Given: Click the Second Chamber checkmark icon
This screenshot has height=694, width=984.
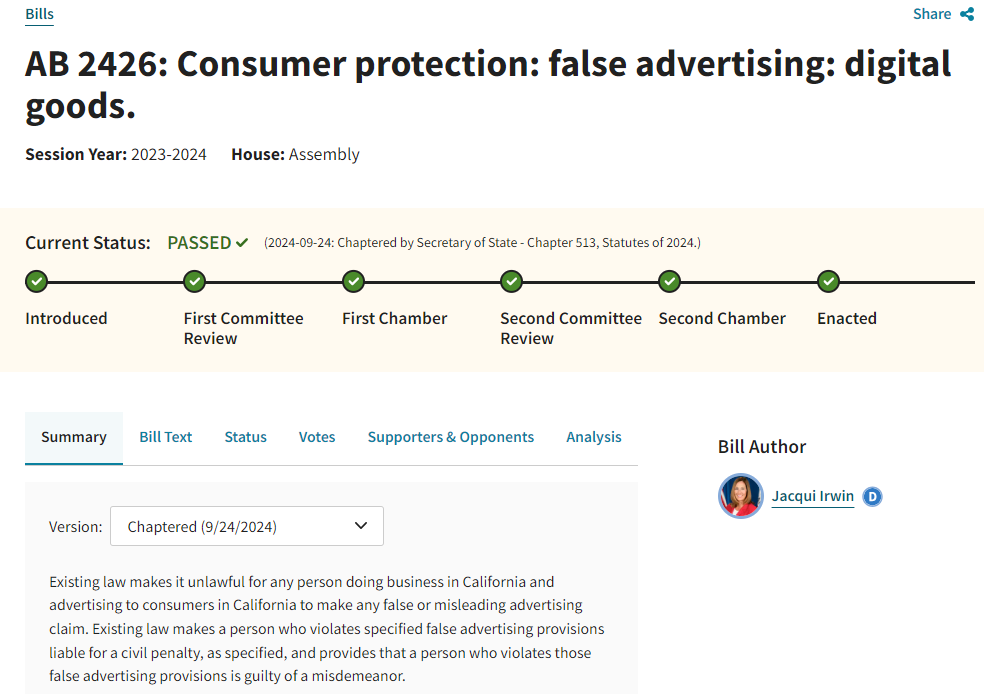Looking at the screenshot, I should point(670,282).
